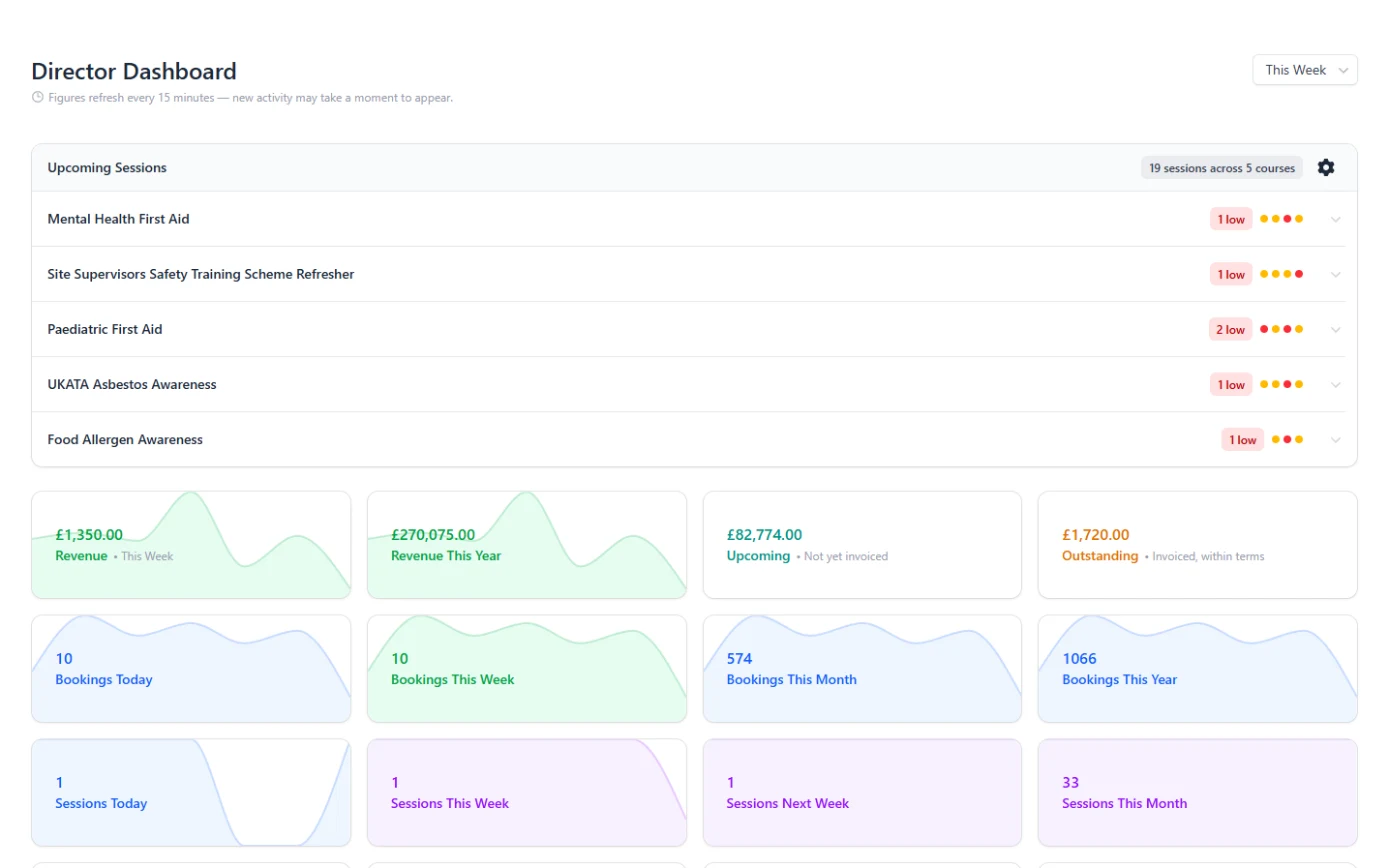The image size is (1389, 868).
Task: Open the Bookings This Year card
Action: pos(1198,669)
